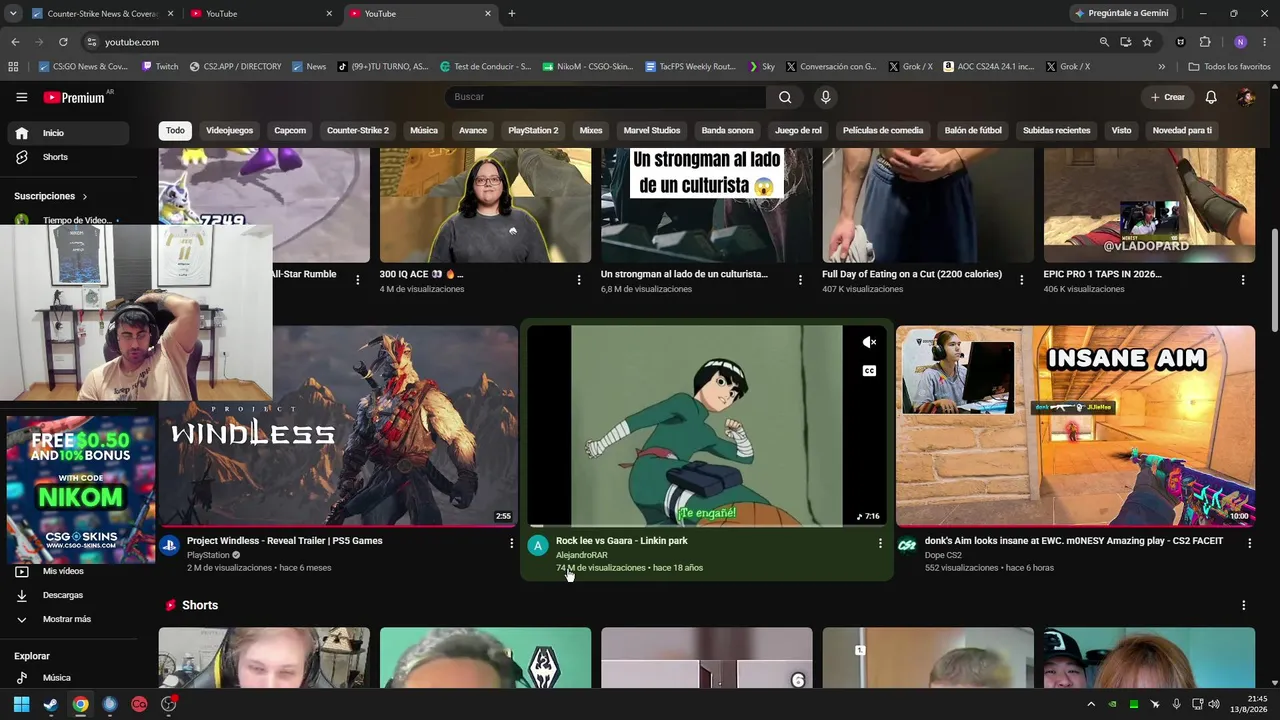Open the CS2.APP / DIRECTORY bookmark
The image size is (1280, 720).
235,67
